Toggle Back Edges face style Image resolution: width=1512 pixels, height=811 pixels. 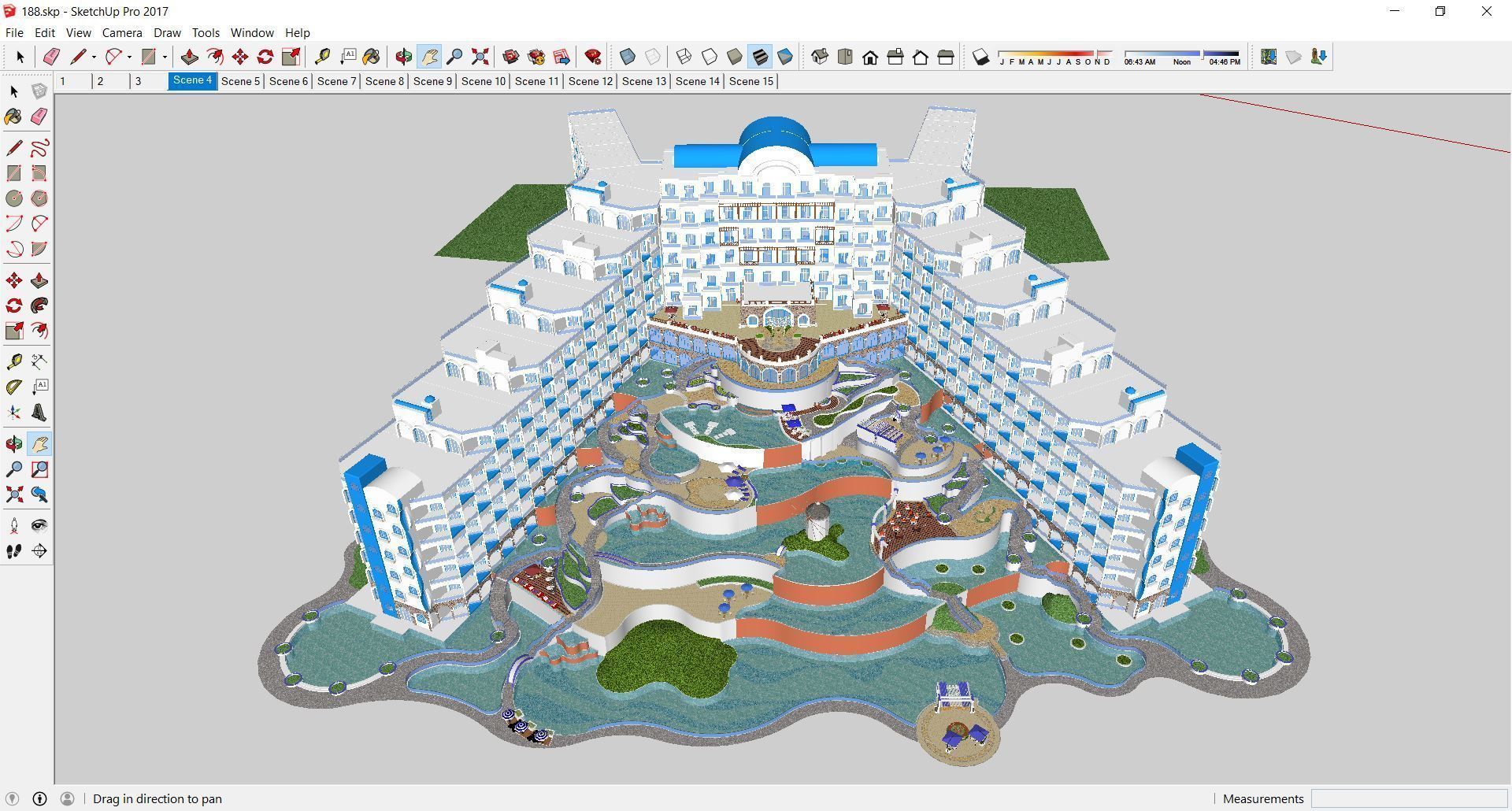tap(653, 57)
